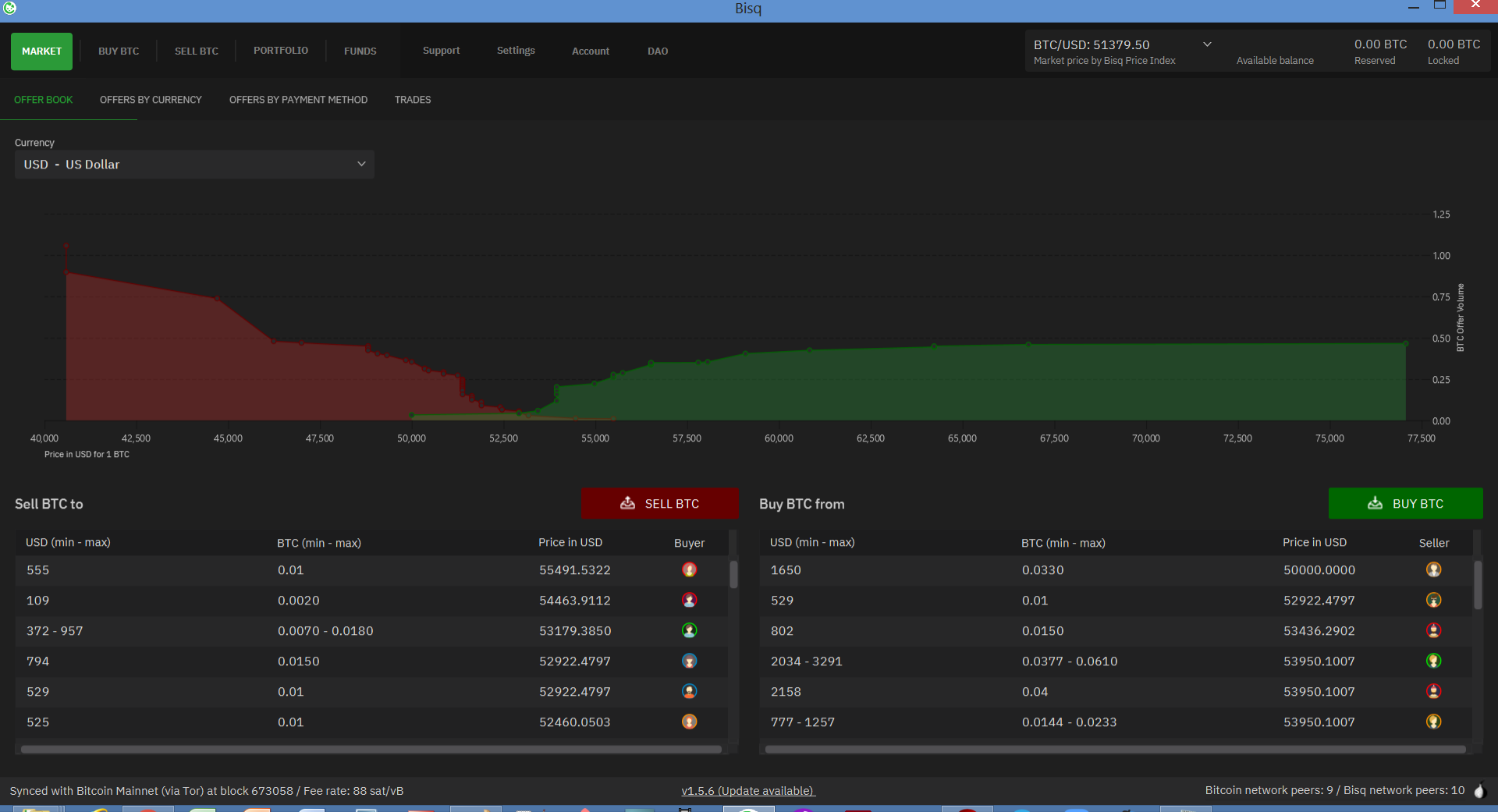This screenshot has width=1498, height=812.
Task: Click buyer avatar icon for 53179.3850 offer
Action: pyautogui.click(x=689, y=631)
